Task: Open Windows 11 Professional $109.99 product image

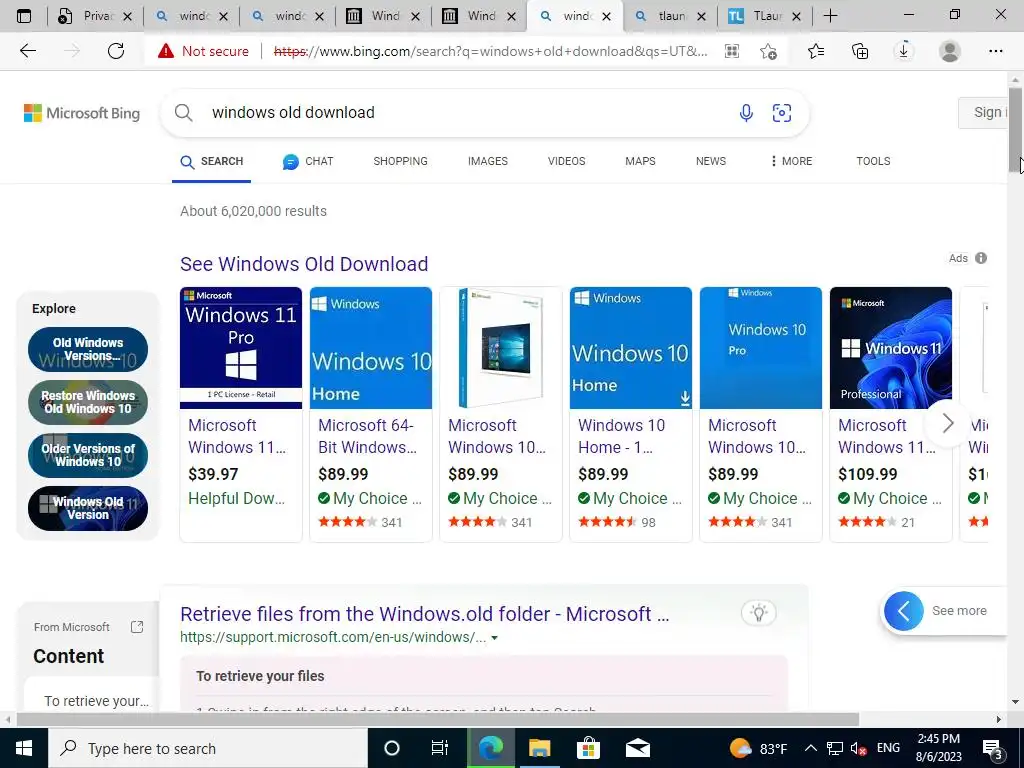Action: pos(891,348)
